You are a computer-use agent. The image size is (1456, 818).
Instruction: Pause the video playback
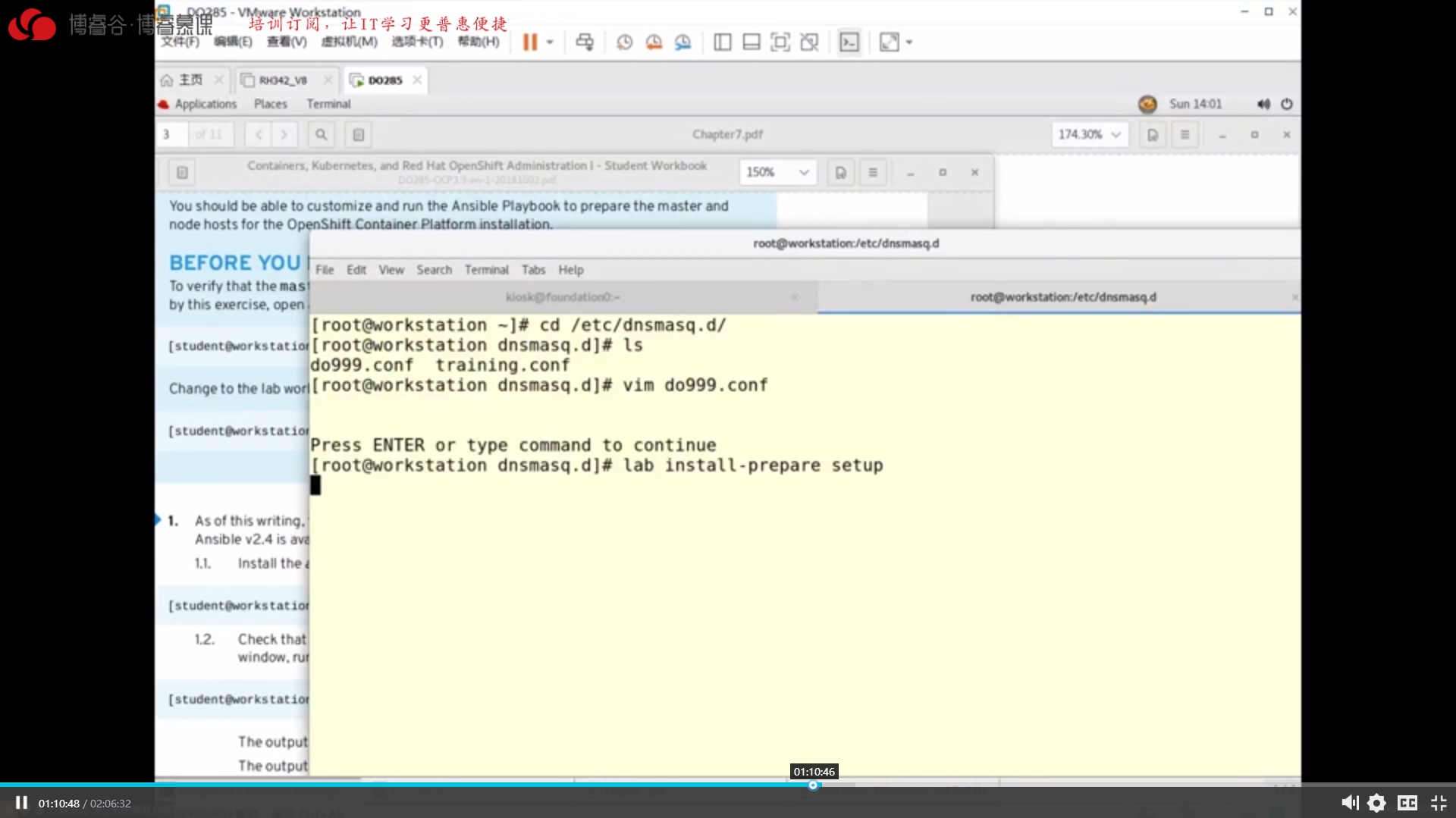pyautogui.click(x=21, y=803)
